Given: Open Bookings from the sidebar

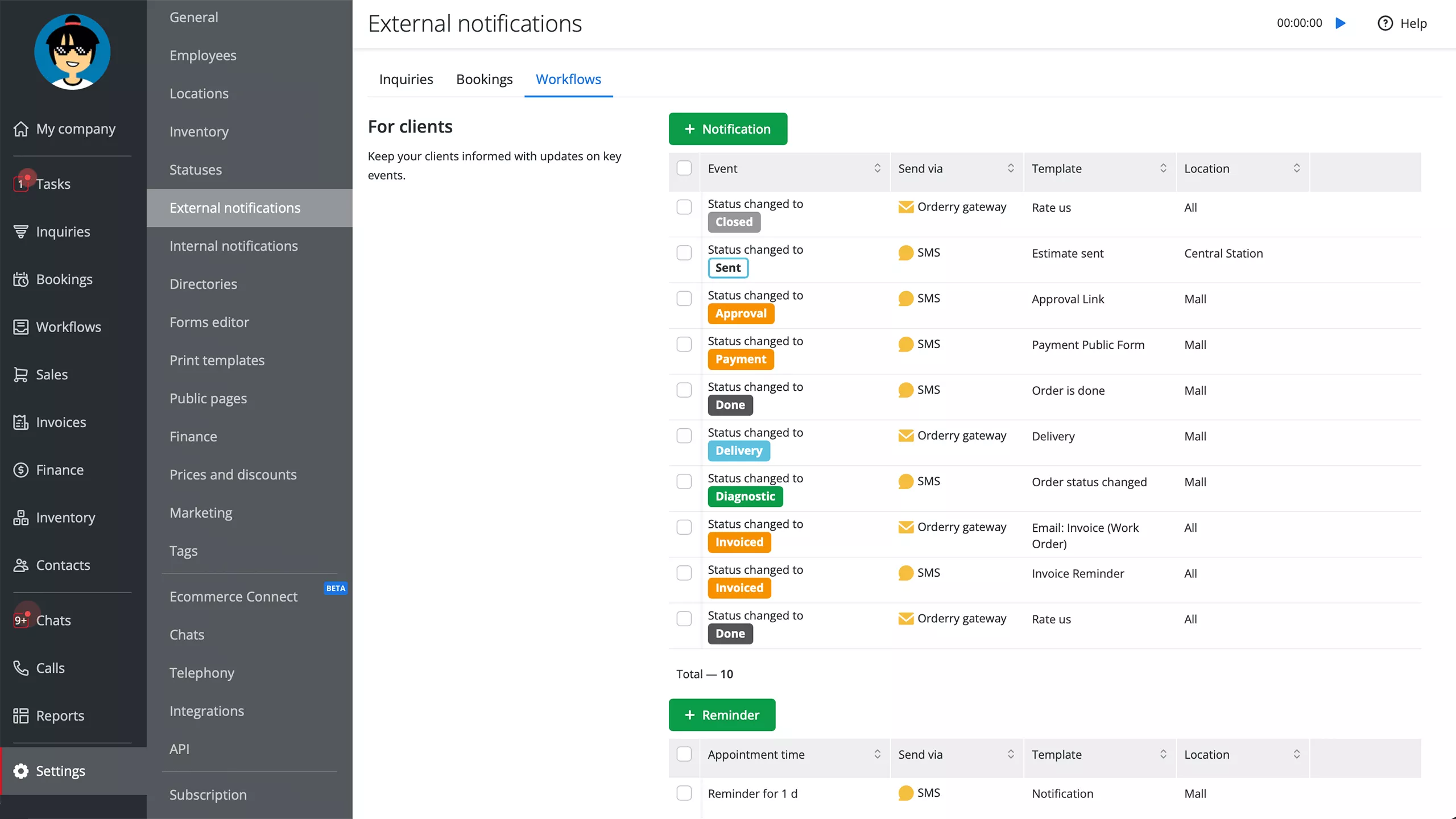Looking at the screenshot, I should 20,279.
